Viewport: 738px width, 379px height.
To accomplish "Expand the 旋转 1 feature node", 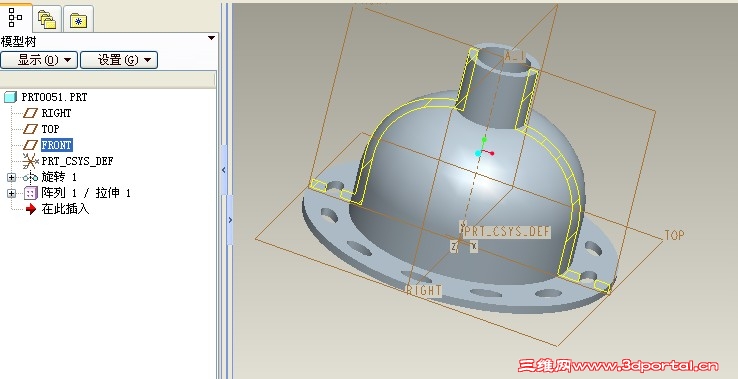I will point(11,177).
